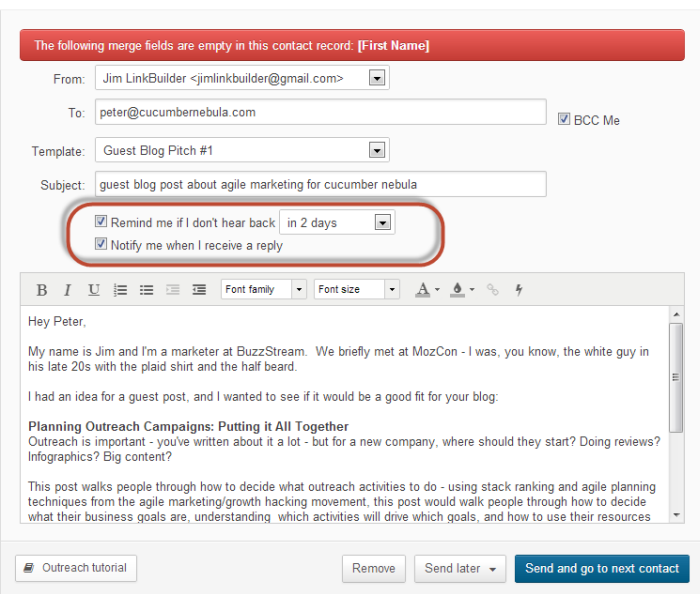This screenshot has height=594, width=700.
Task: Toggle bold formatting in editor toolbar
Action: [x=42, y=290]
